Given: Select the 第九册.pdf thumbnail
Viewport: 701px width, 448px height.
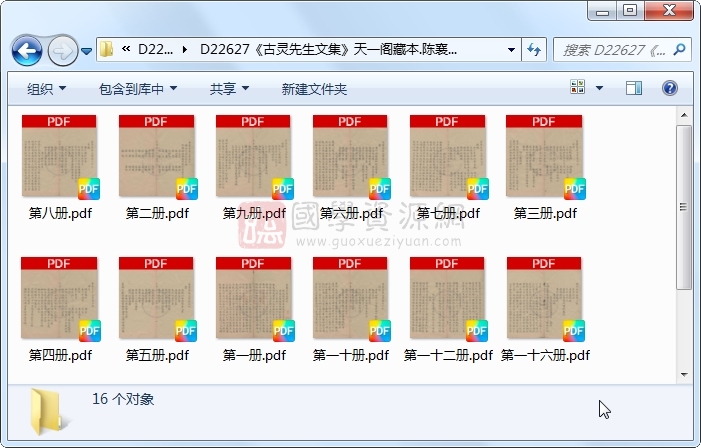Looking at the screenshot, I should pos(254,156).
